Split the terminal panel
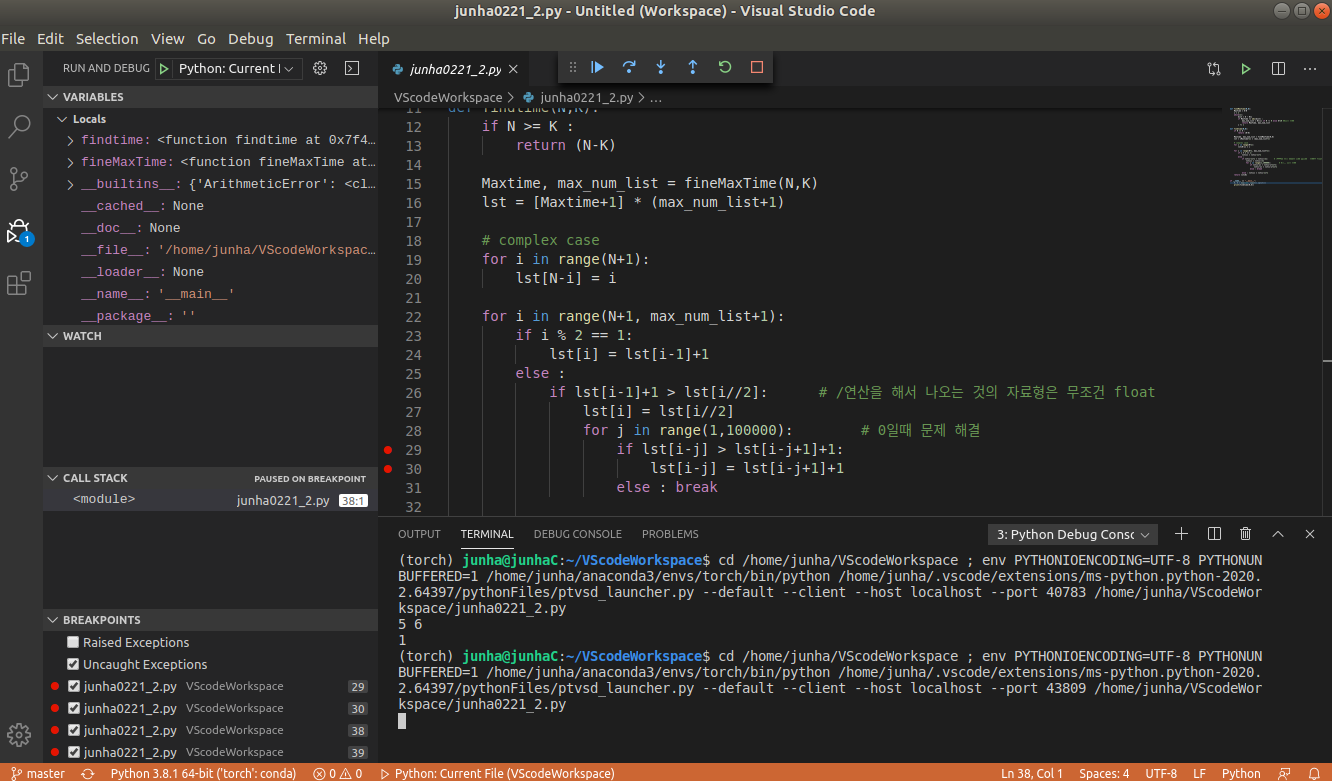 pyautogui.click(x=1214, y=534)
